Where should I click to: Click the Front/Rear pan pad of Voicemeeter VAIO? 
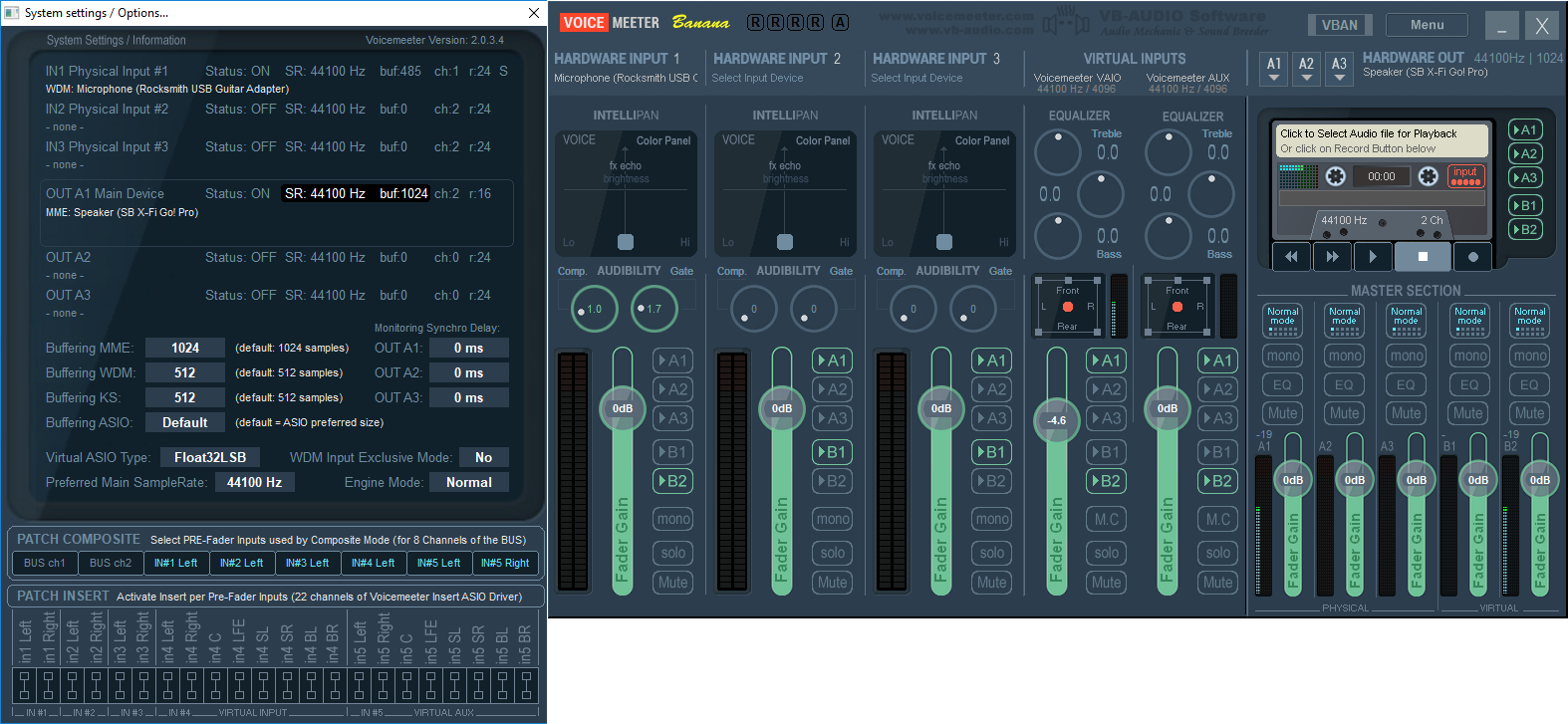1067,307
